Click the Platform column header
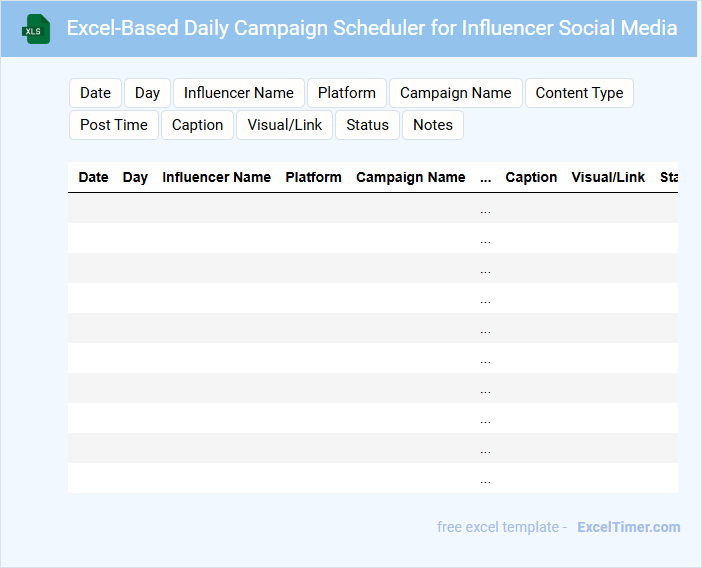 pos(313,177)
